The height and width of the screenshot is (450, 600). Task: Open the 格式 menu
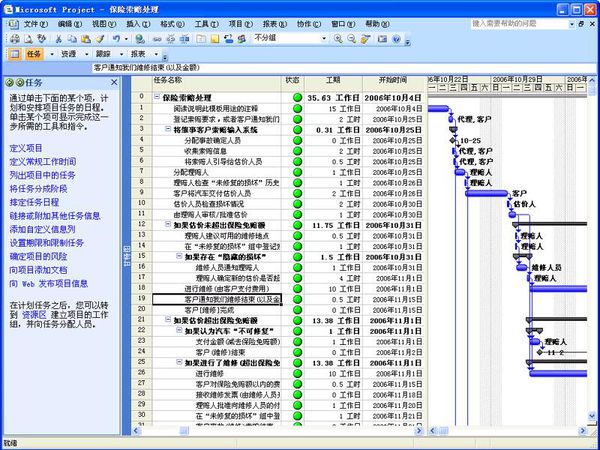(x=172, y=24)
